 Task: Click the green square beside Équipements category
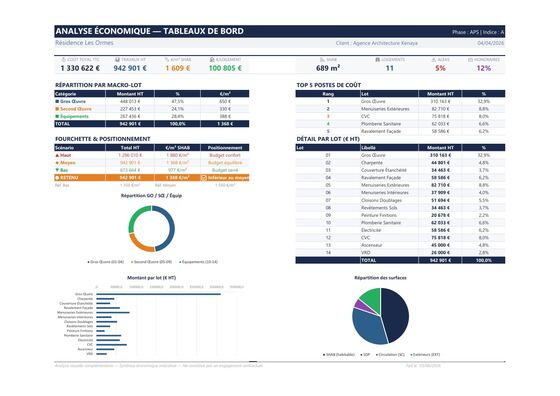[x=57, y=116]
